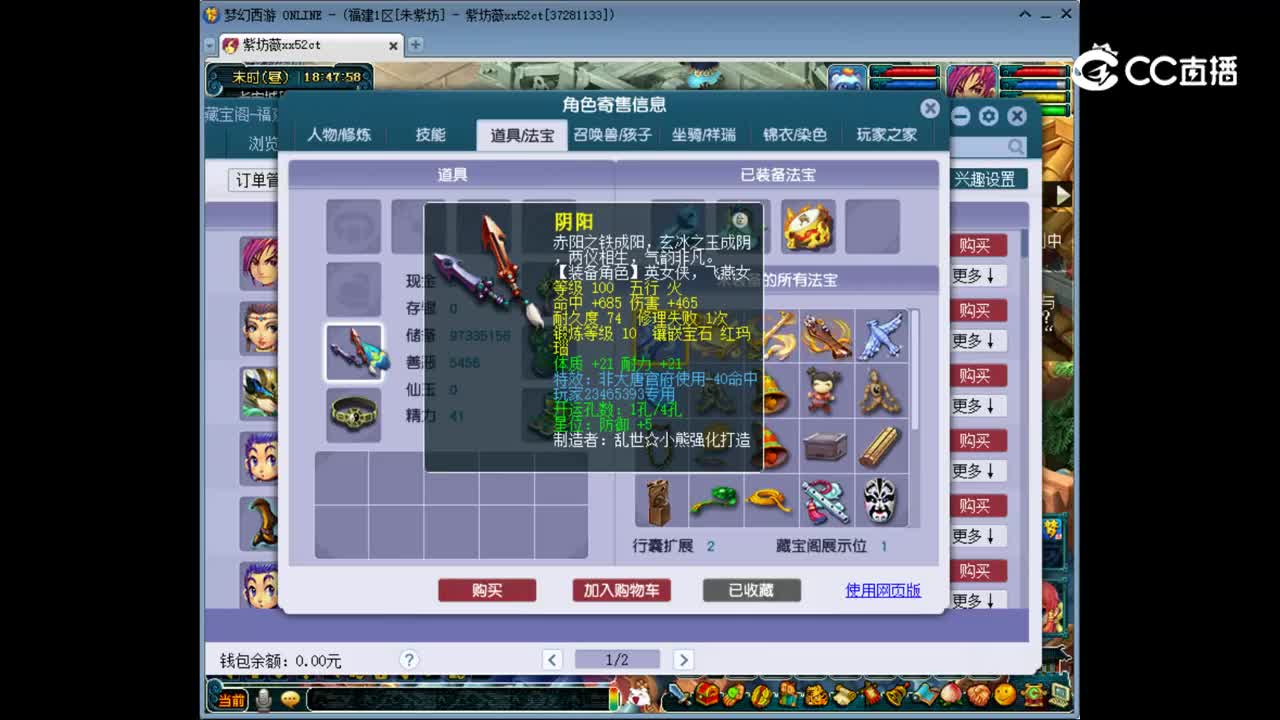Open the treasure chest icon in bottom toolbar

point(707,693)
